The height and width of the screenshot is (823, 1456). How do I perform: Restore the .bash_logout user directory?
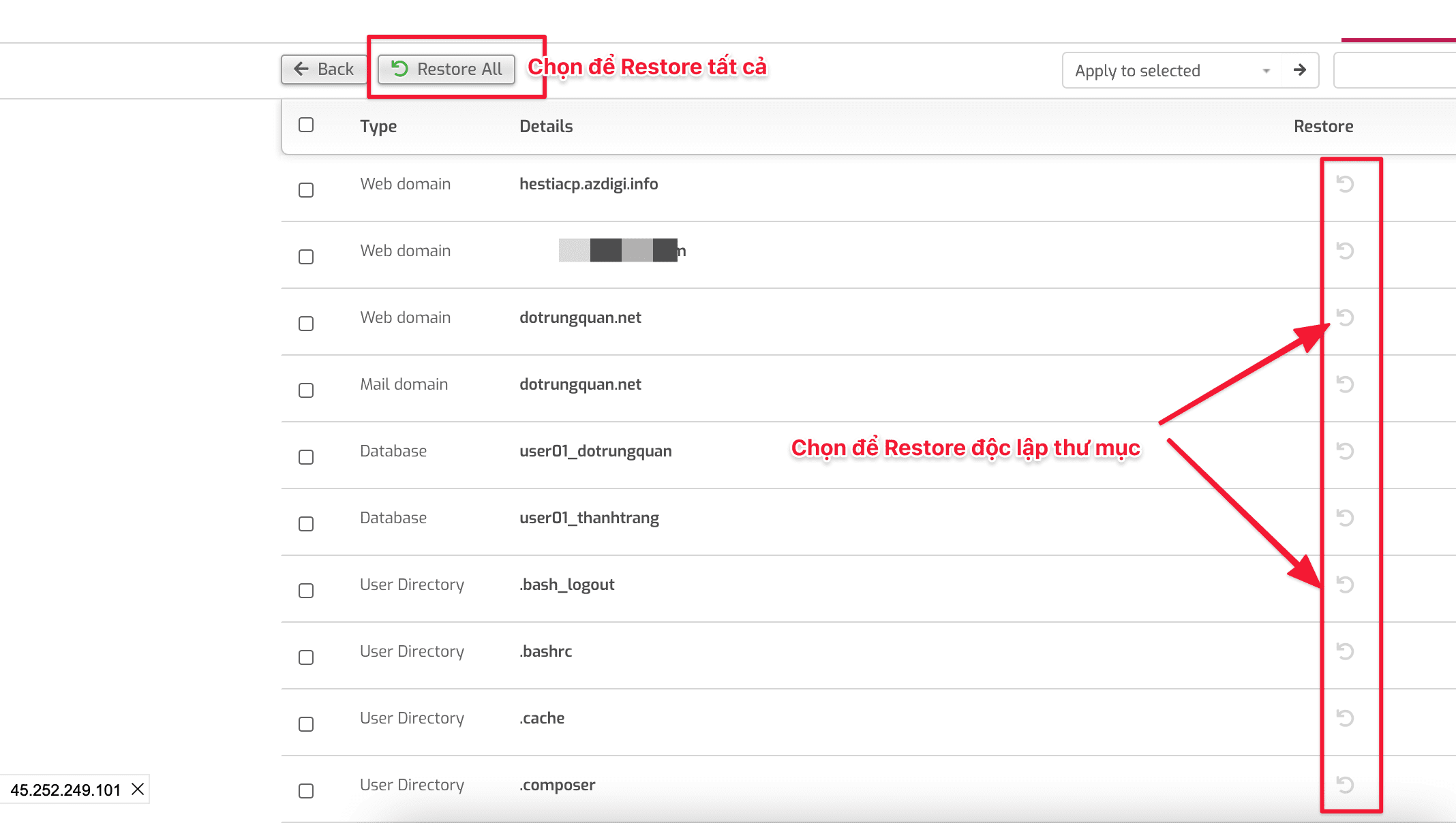[x=1344, y=585]
